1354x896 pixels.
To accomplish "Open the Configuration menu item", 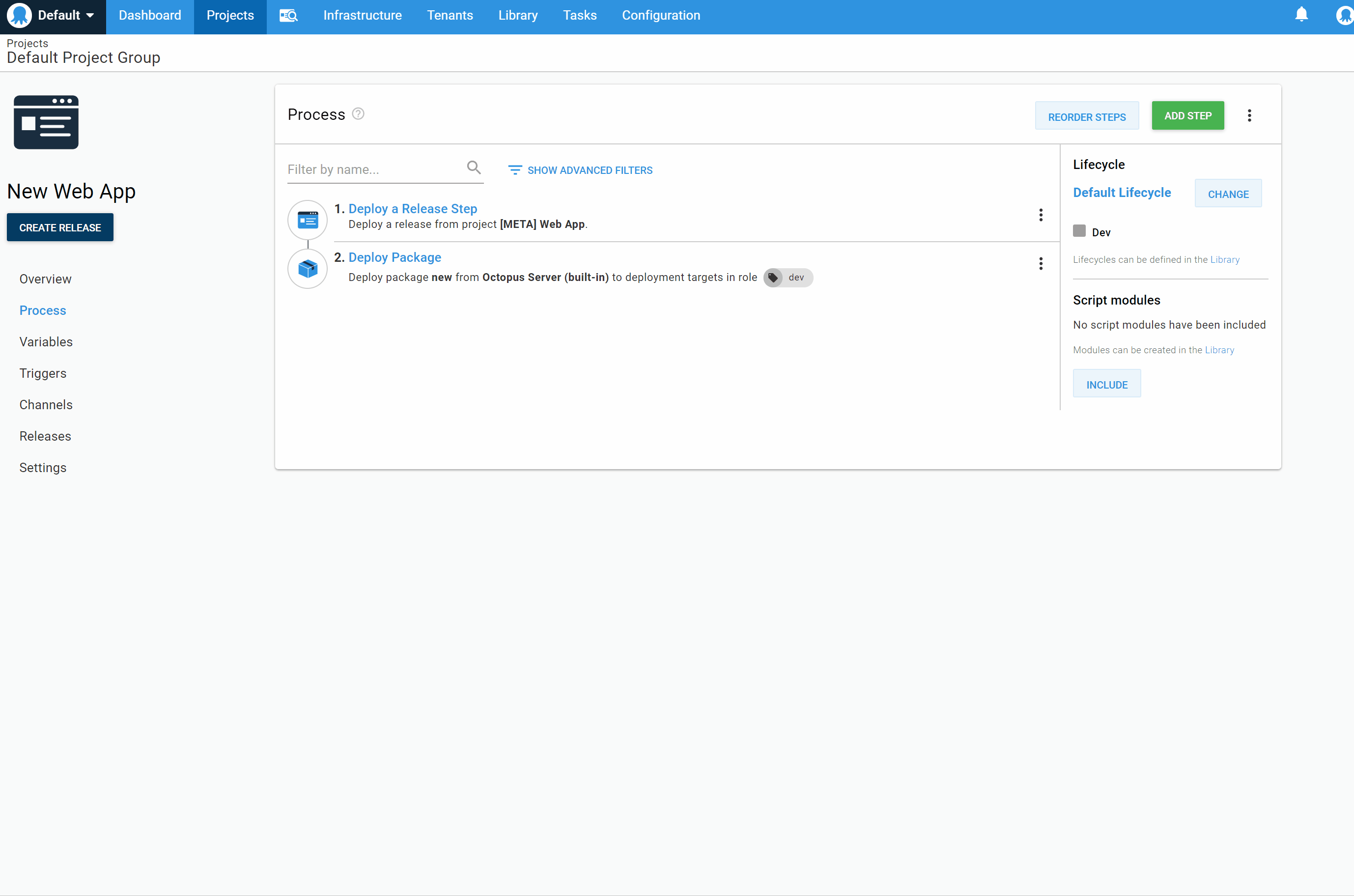I will click(661, 15).
